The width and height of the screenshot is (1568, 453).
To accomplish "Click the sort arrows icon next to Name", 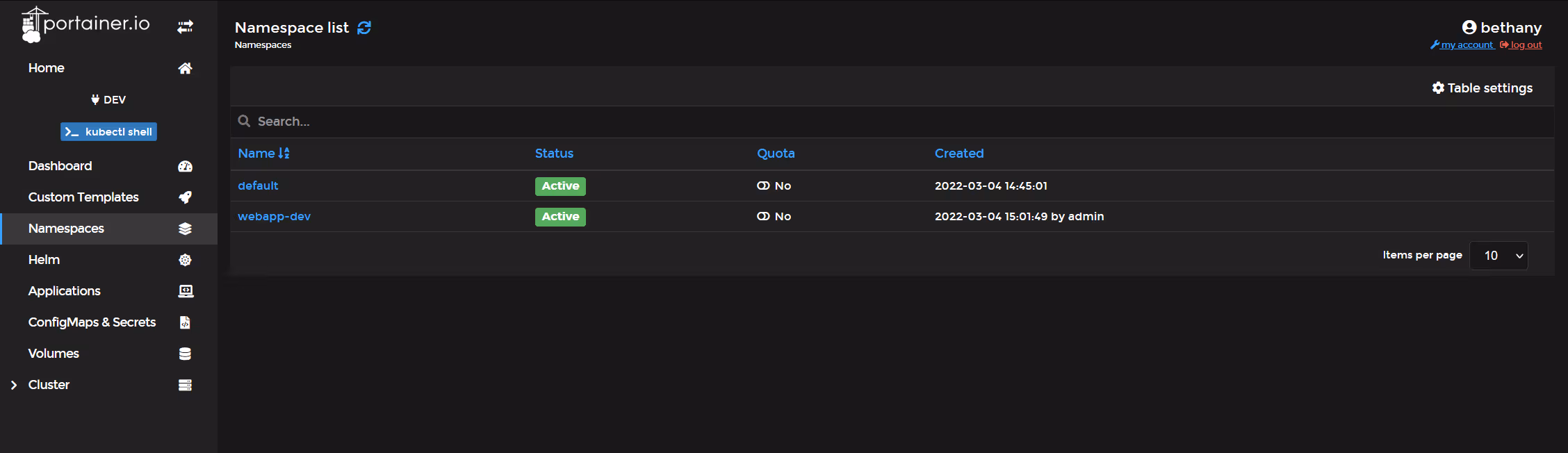I will pos(284,154).
